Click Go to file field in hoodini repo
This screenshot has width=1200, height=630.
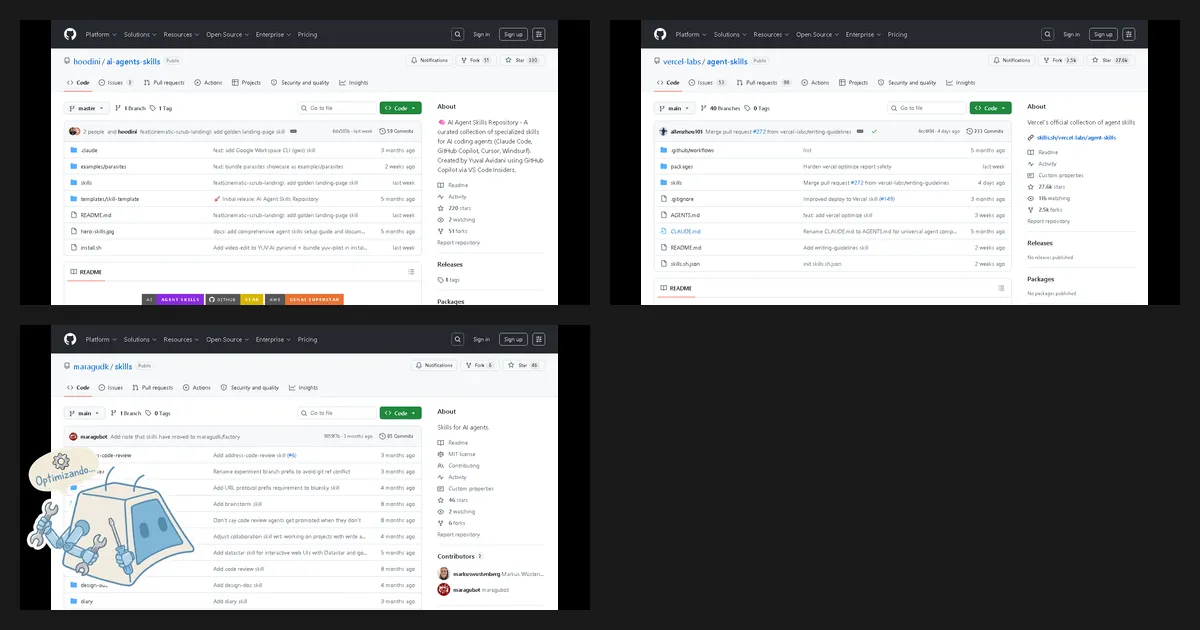[336, 108]
